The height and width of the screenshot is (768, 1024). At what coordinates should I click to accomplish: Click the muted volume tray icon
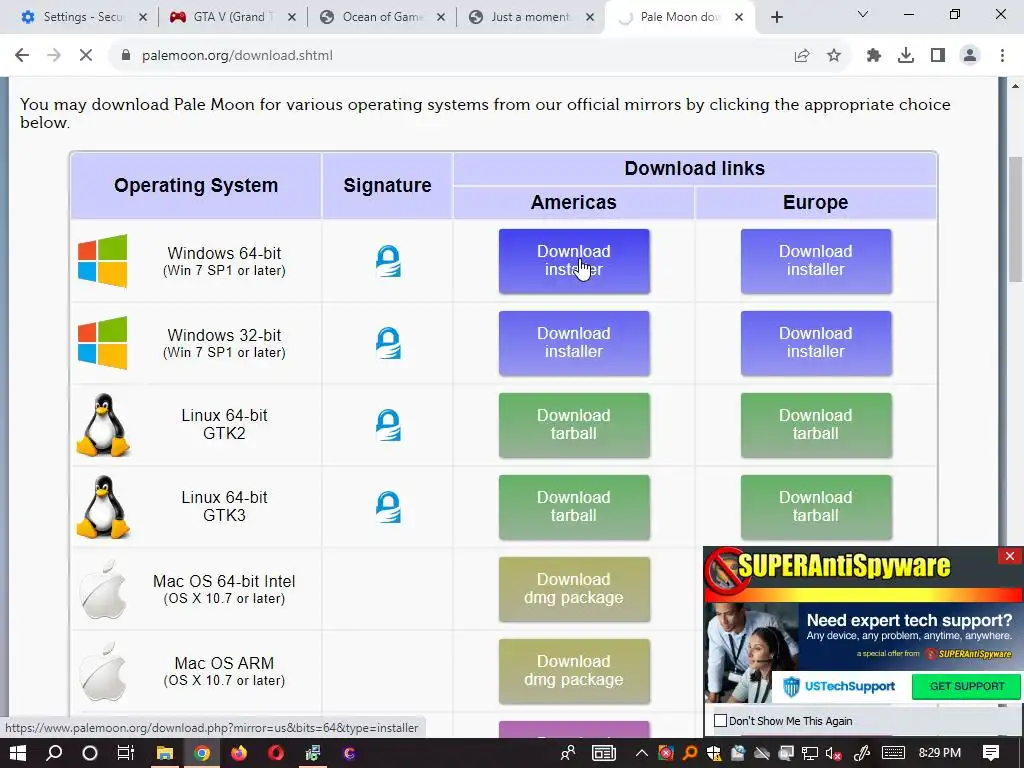point(833,753)
